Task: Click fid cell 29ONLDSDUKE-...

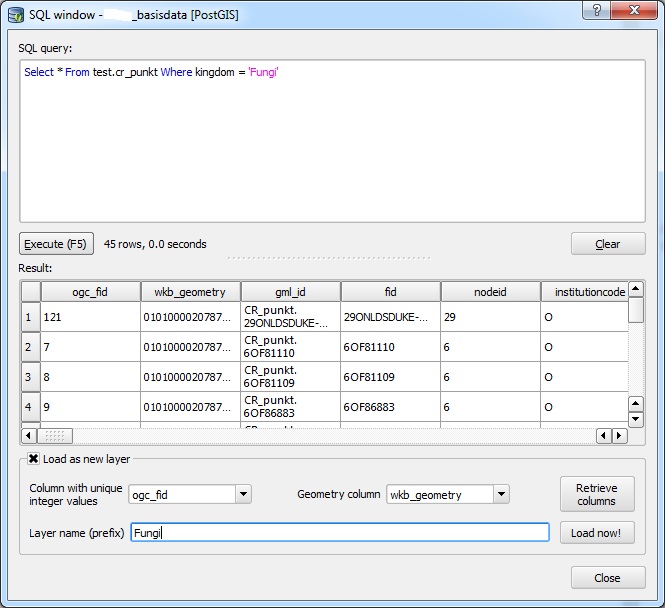Action: (391, 317)
